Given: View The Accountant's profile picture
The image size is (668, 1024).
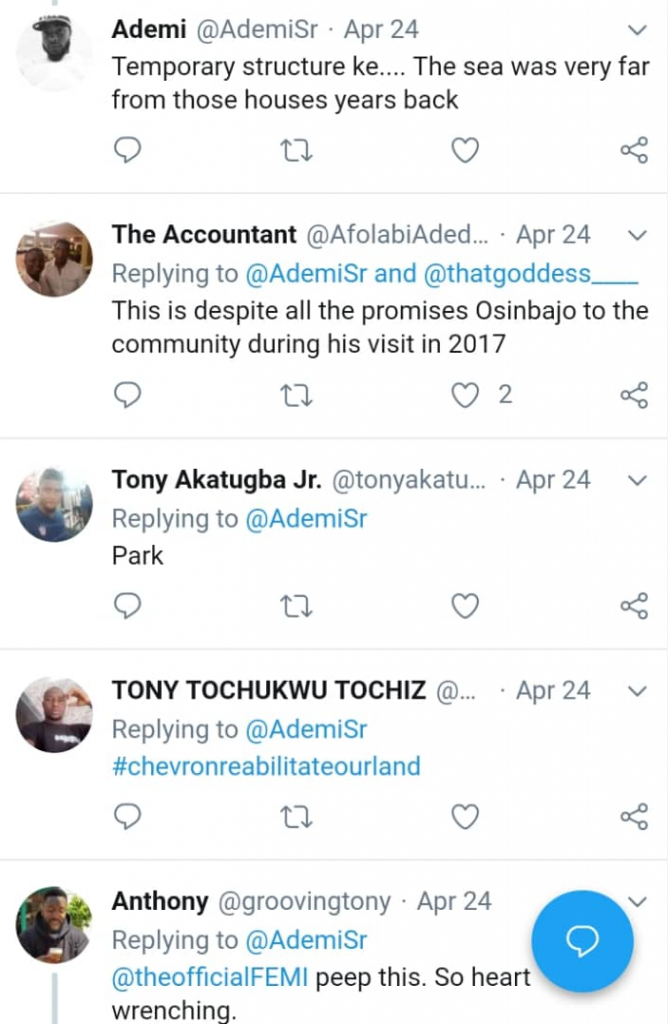Looking at the screenshot, I should pos(54,260).
